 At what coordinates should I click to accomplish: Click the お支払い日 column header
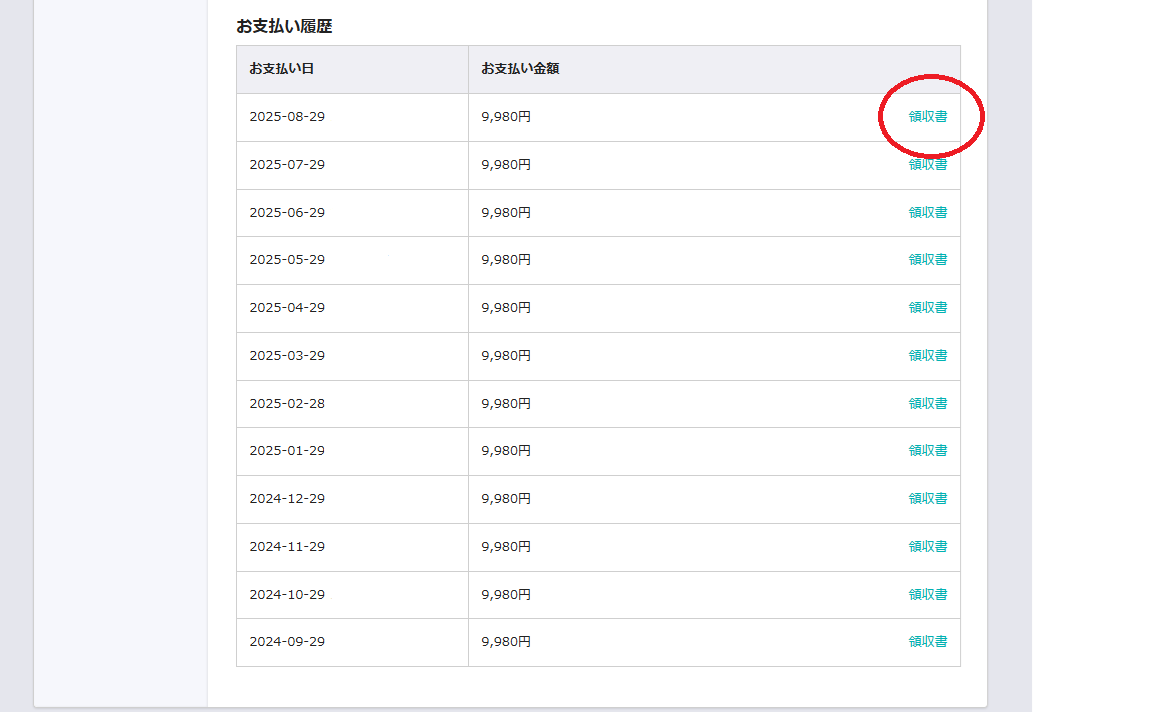281,69
